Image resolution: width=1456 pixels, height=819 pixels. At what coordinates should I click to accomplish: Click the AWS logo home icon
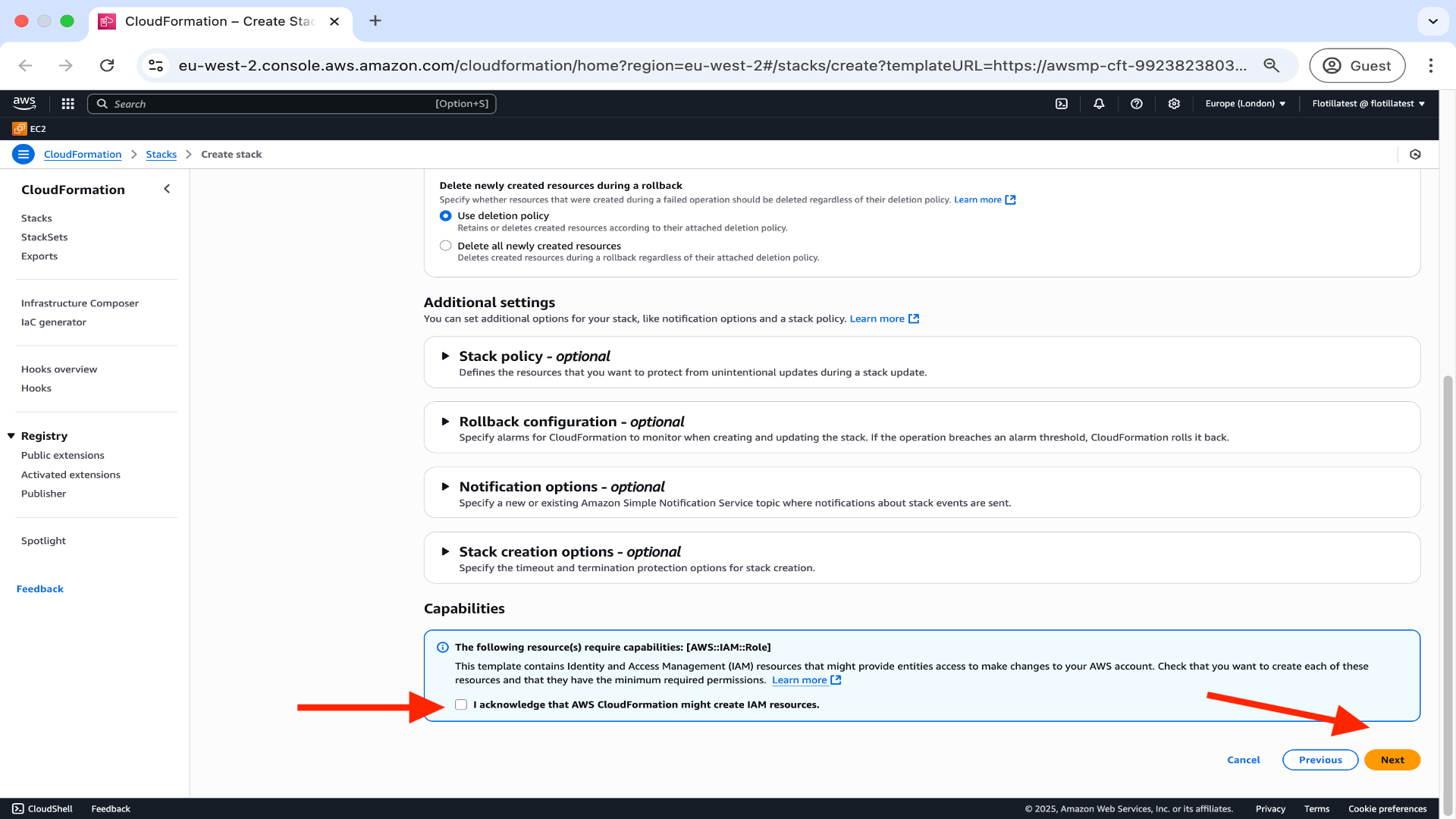coord(24,103)
